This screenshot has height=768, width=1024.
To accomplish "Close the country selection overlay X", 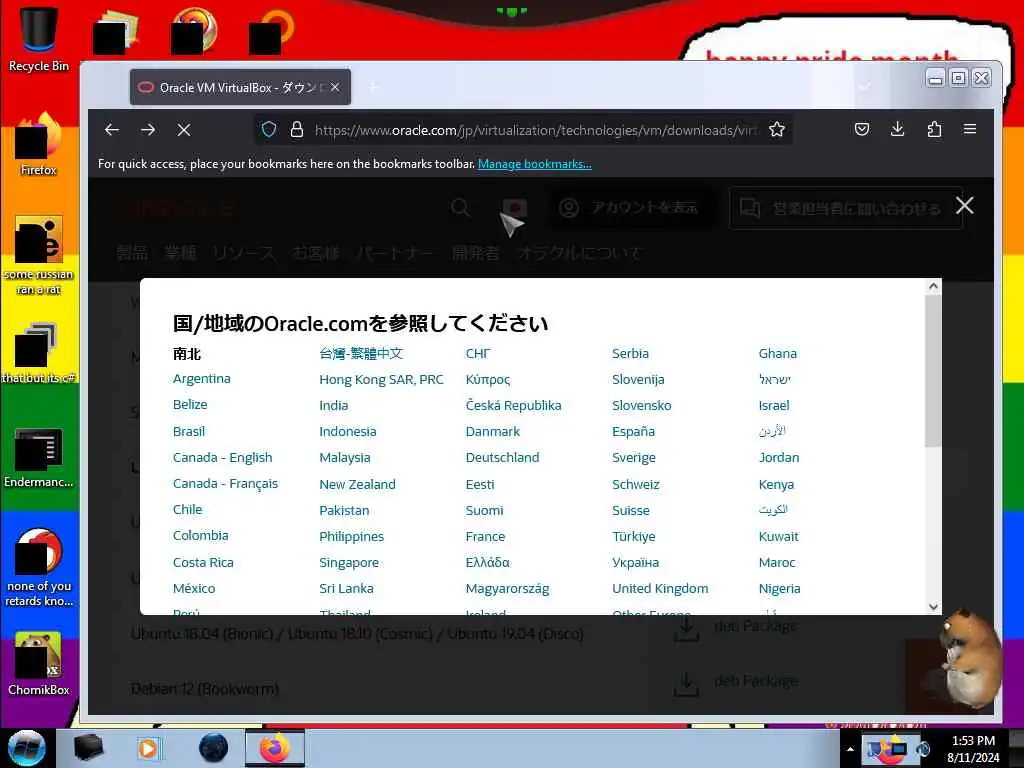I will [965, 206].
